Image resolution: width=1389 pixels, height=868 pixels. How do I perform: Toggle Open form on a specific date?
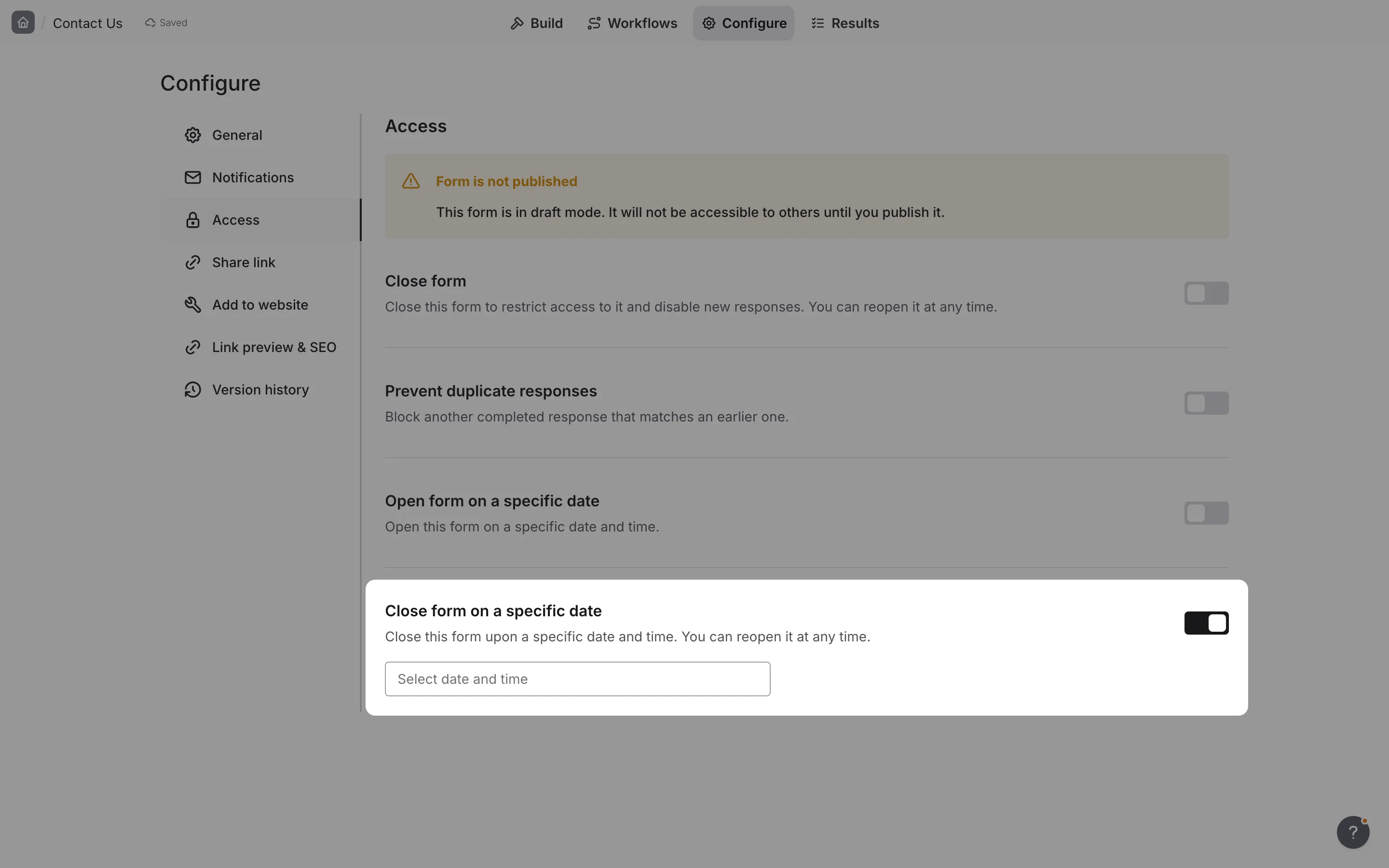[x=1206, y=513]
